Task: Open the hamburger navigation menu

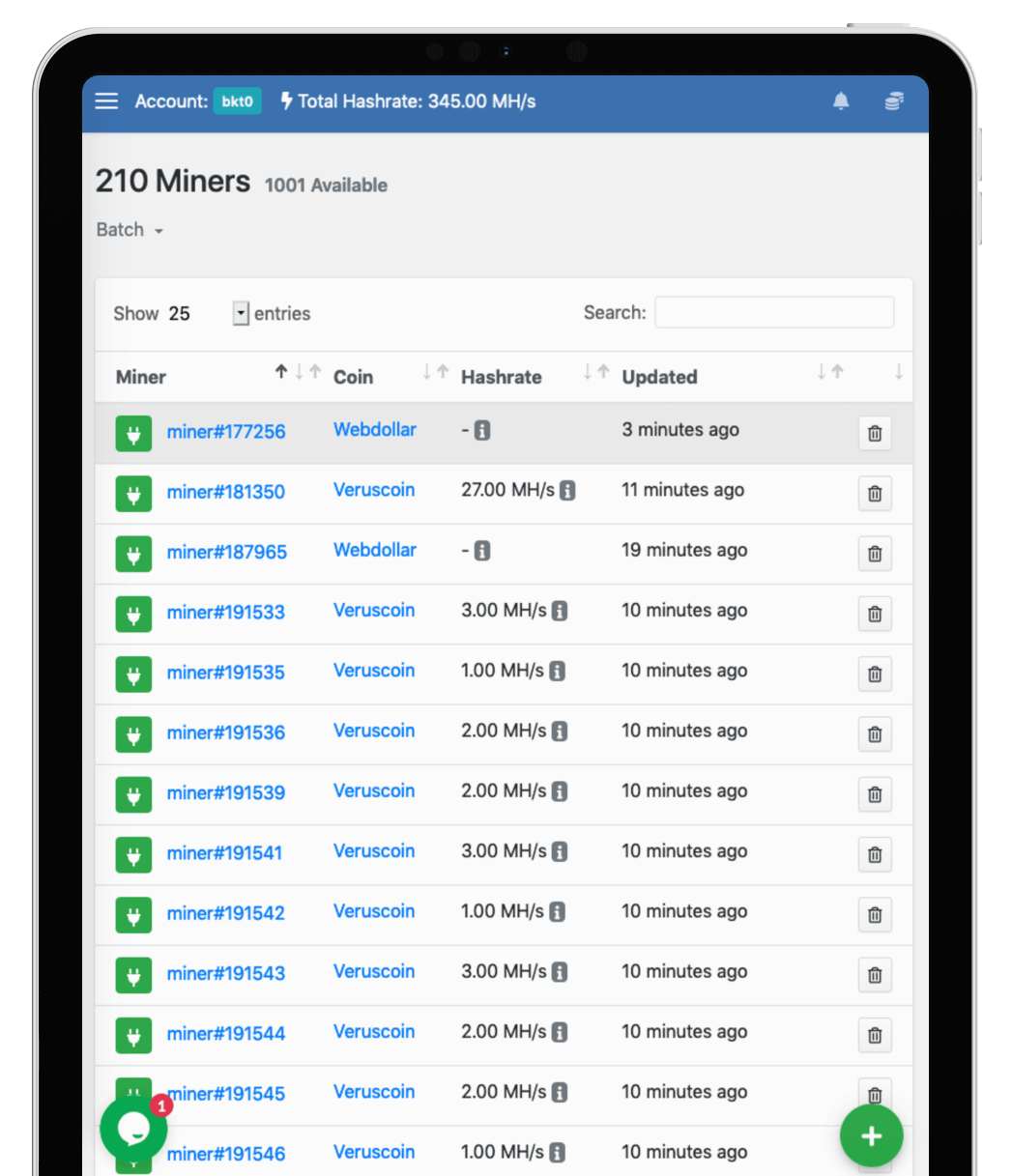Action: (x=106, y=101)
